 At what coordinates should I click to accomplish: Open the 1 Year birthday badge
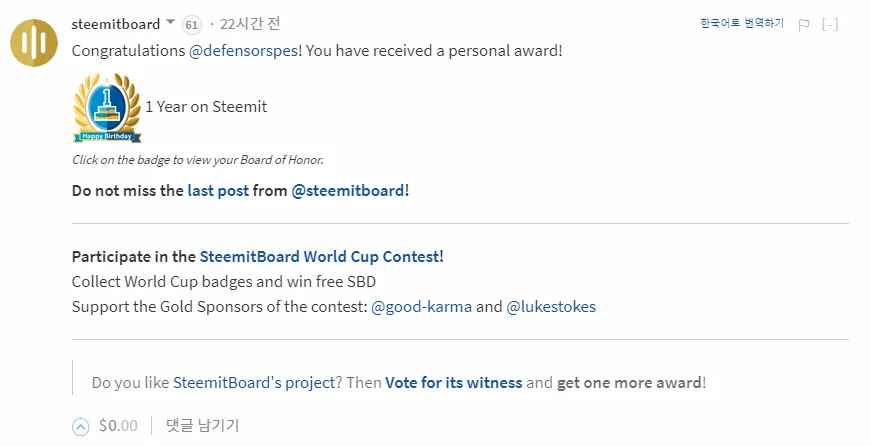[107, 108]
